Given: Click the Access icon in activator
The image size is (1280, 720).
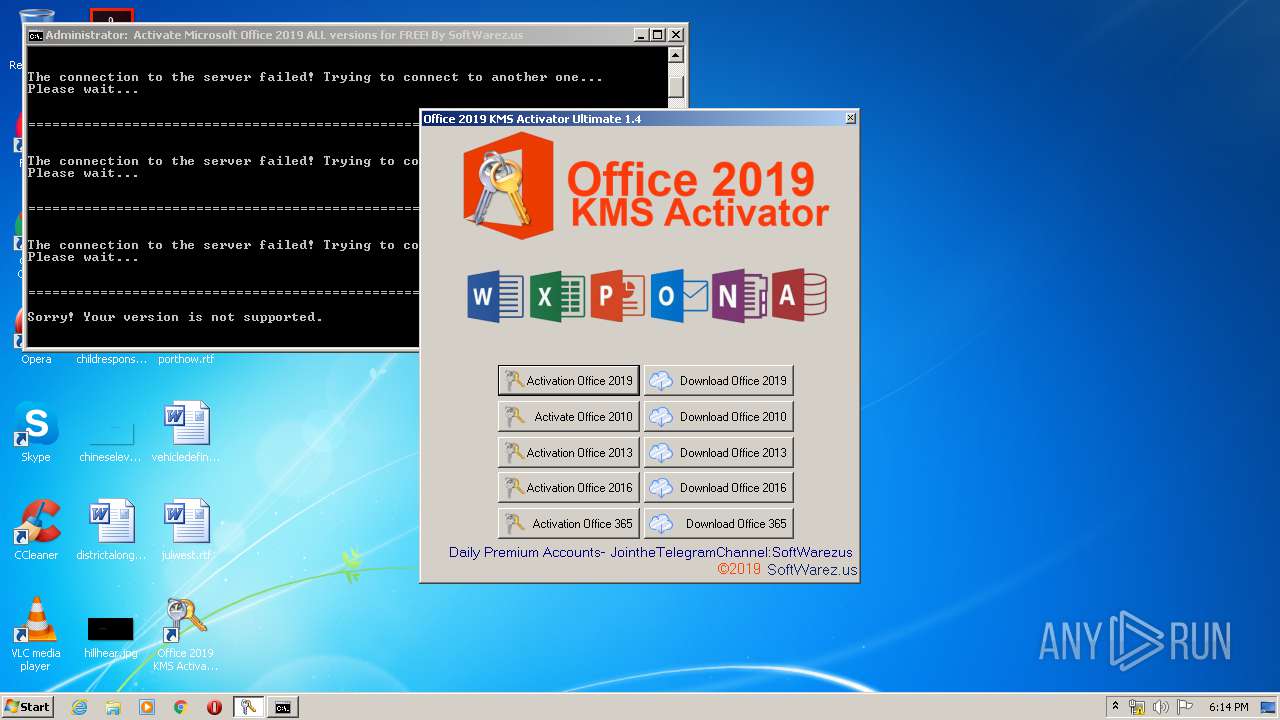Looking at the screenshot, I should click(799, 296).
